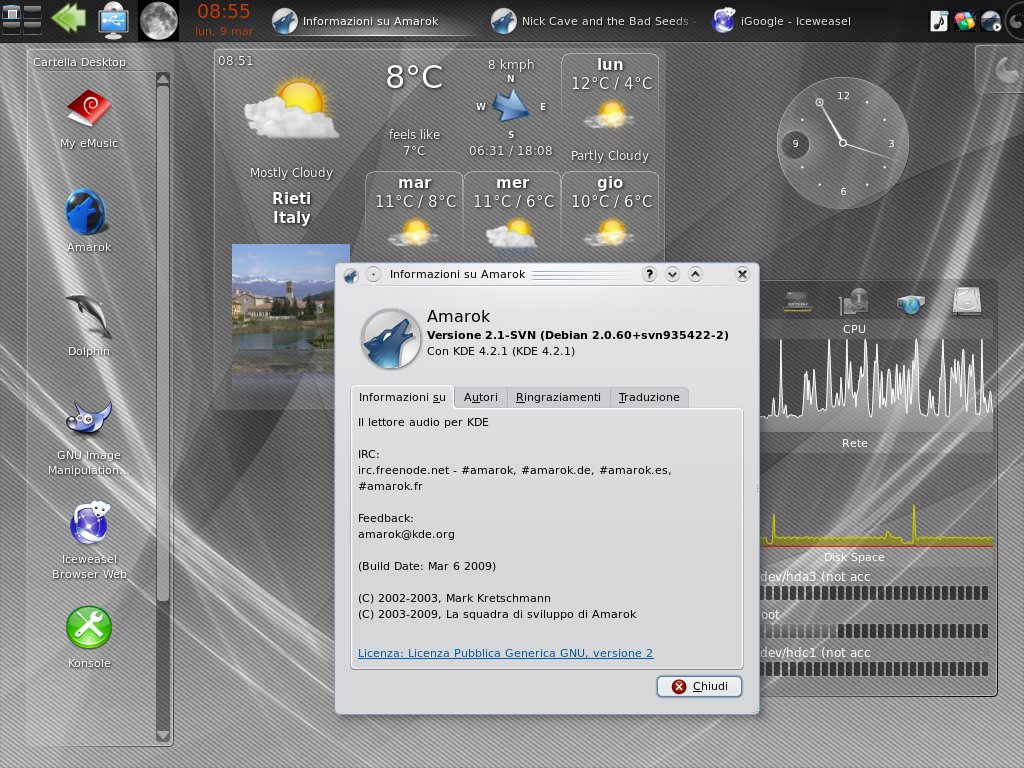1024x768 pixels.
Task: Open the network computer icon in panel
Action: [113, 20]
